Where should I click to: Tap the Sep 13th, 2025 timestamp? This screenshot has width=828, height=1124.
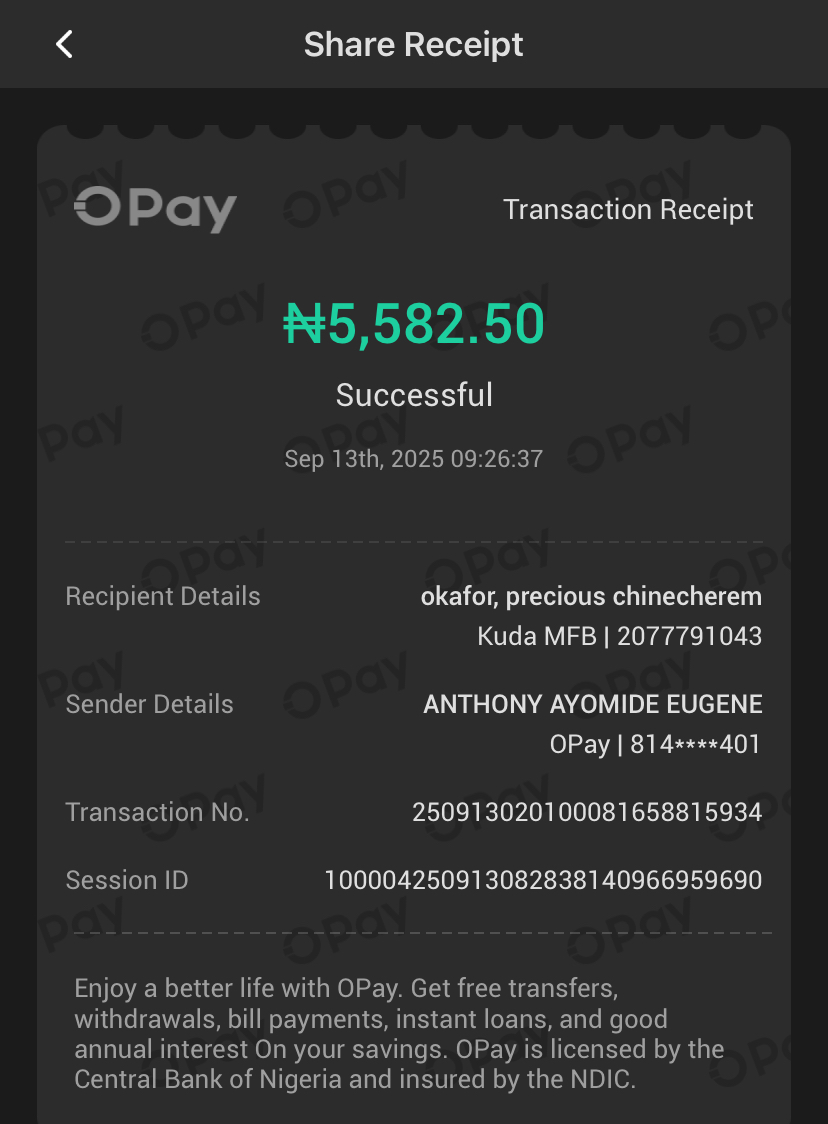[414, 459]
